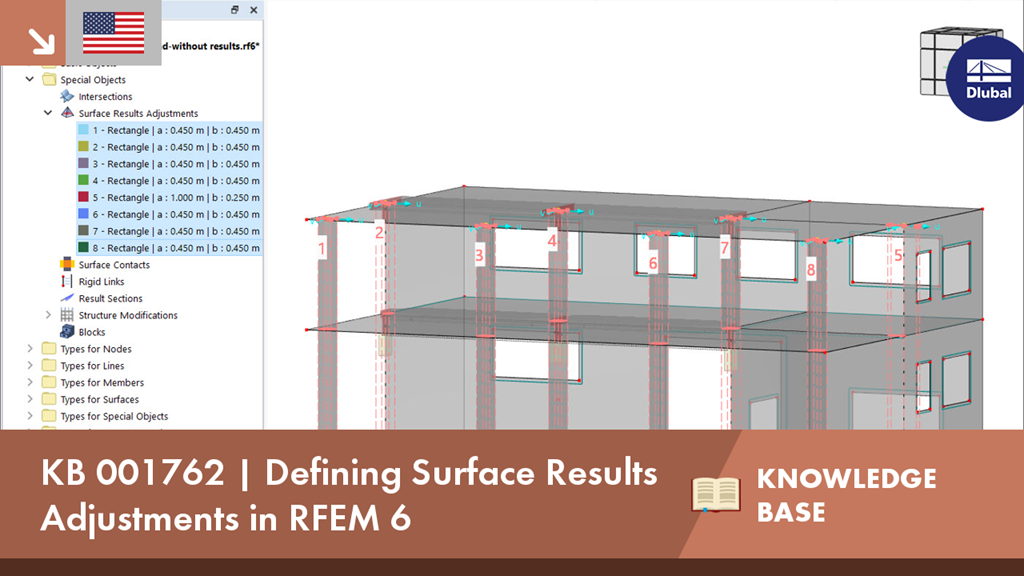Viewport: 1024px width, 576px height.
Task: Click the Structure Modifications grid icon
Action: [67, 315]
